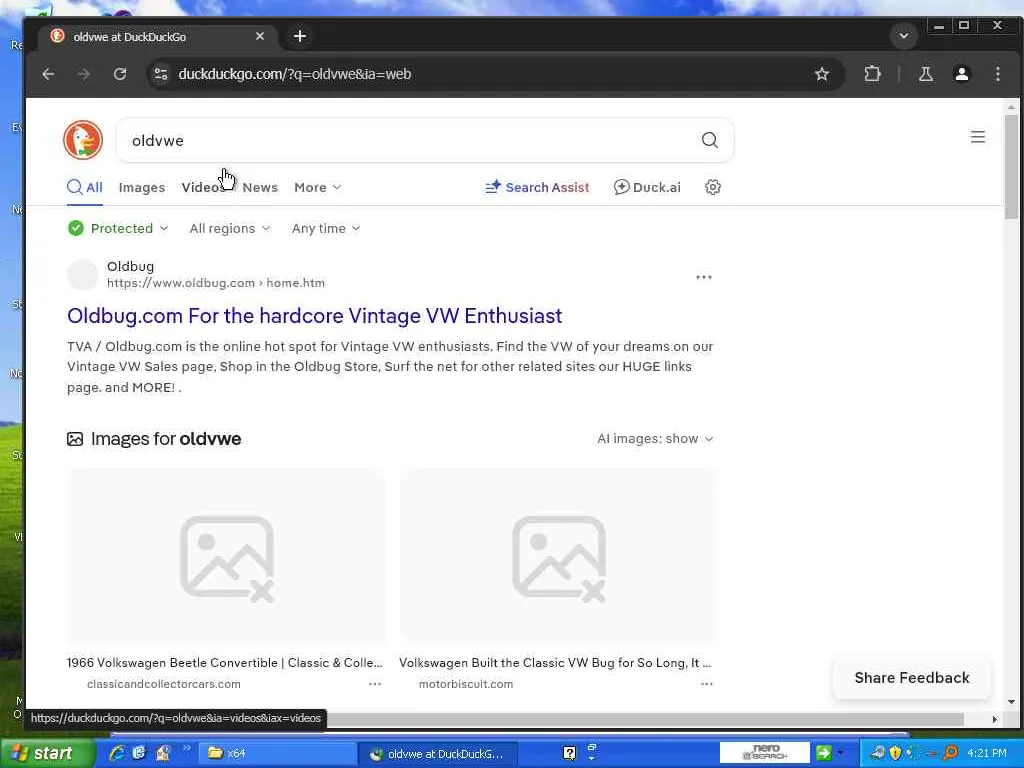
Task: Open the Oldbug.com result title link
Action: pos(315,316)
